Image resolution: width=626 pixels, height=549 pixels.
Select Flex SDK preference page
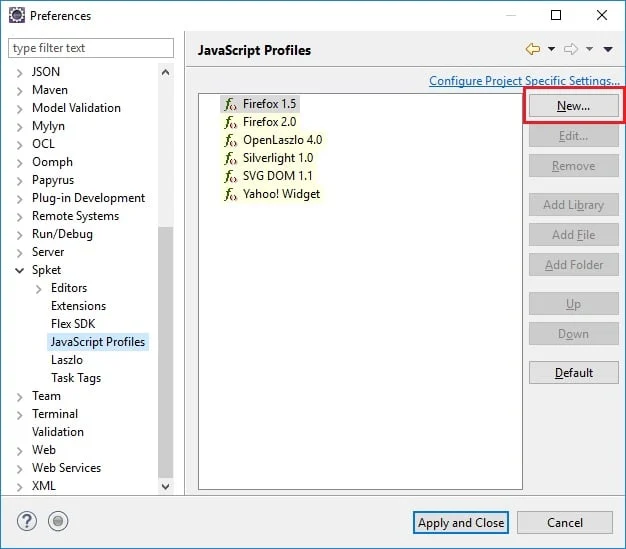point(73,324)
